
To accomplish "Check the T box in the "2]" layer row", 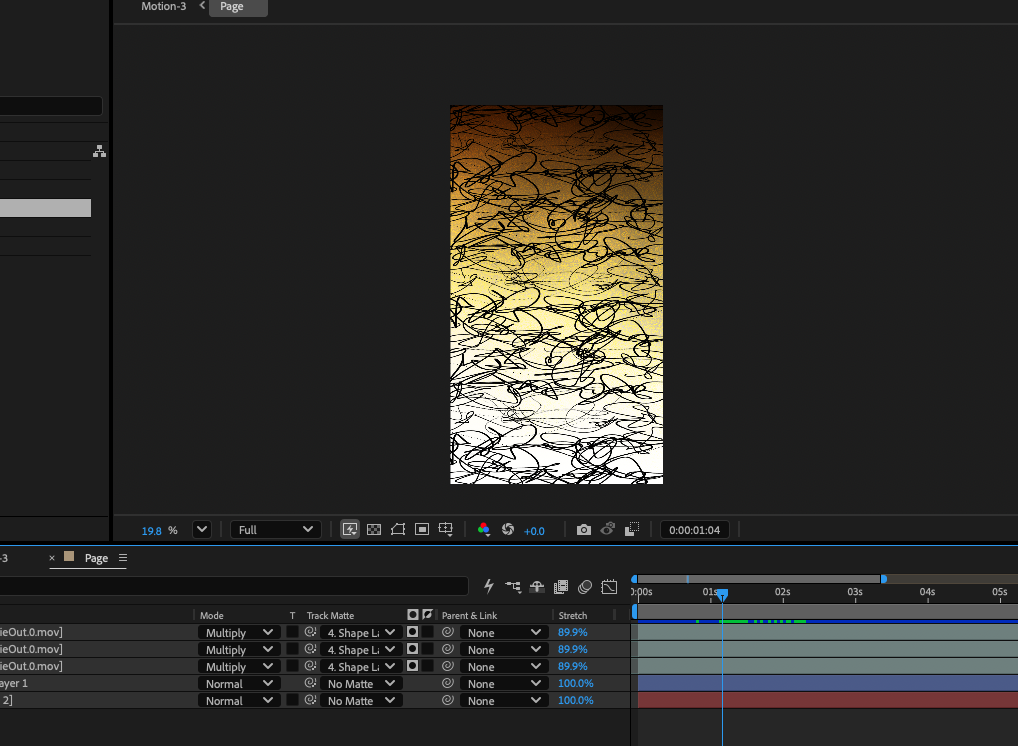I will coord(292,700).
